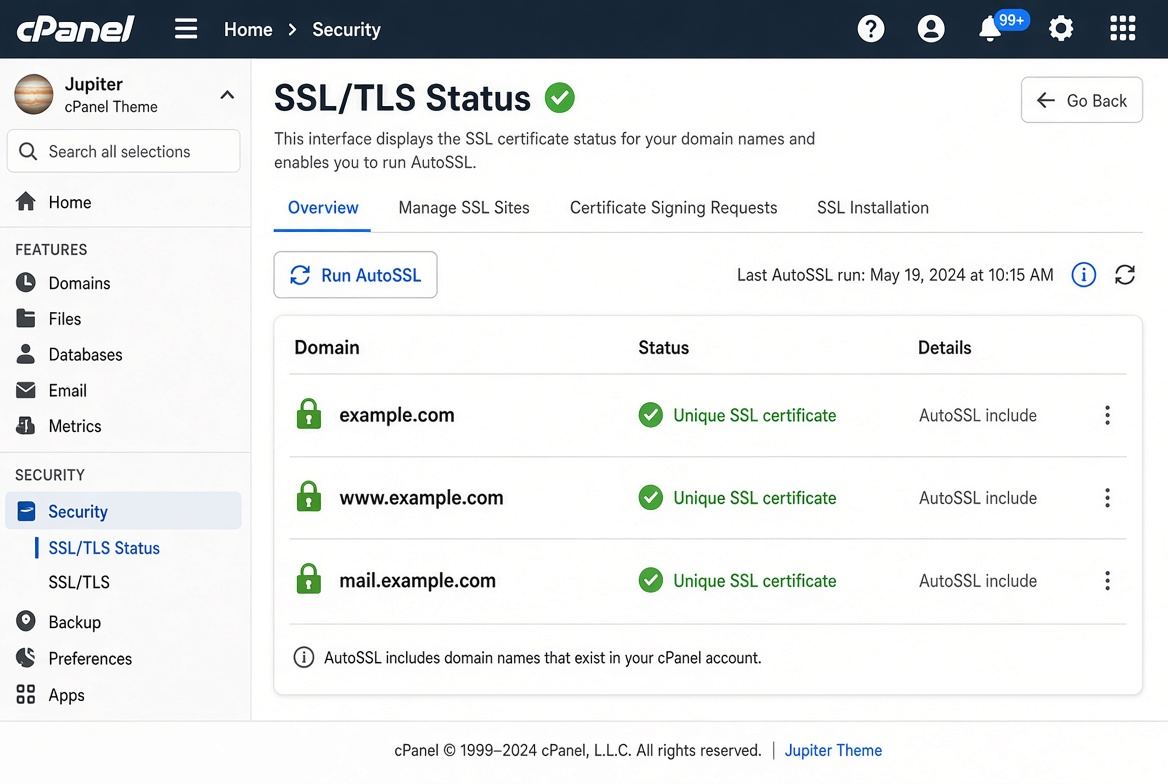Click the Status column header

[x=664, y=347]
